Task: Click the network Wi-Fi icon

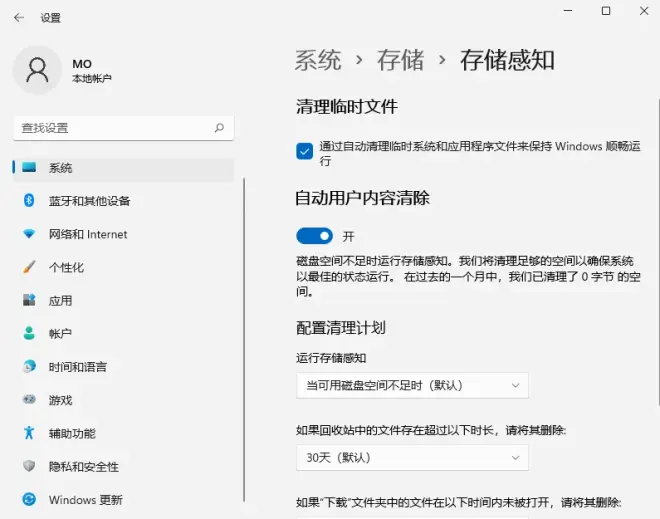Action: click(x=29, y=234)
